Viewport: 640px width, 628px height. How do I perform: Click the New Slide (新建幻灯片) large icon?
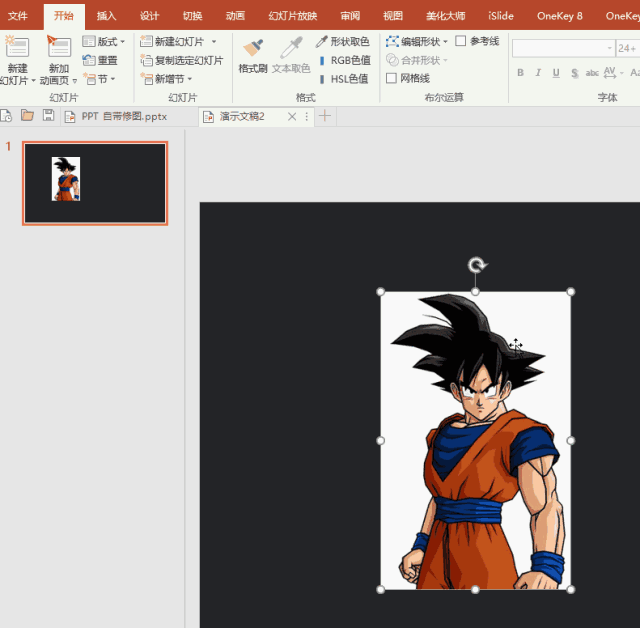point(16,47)
